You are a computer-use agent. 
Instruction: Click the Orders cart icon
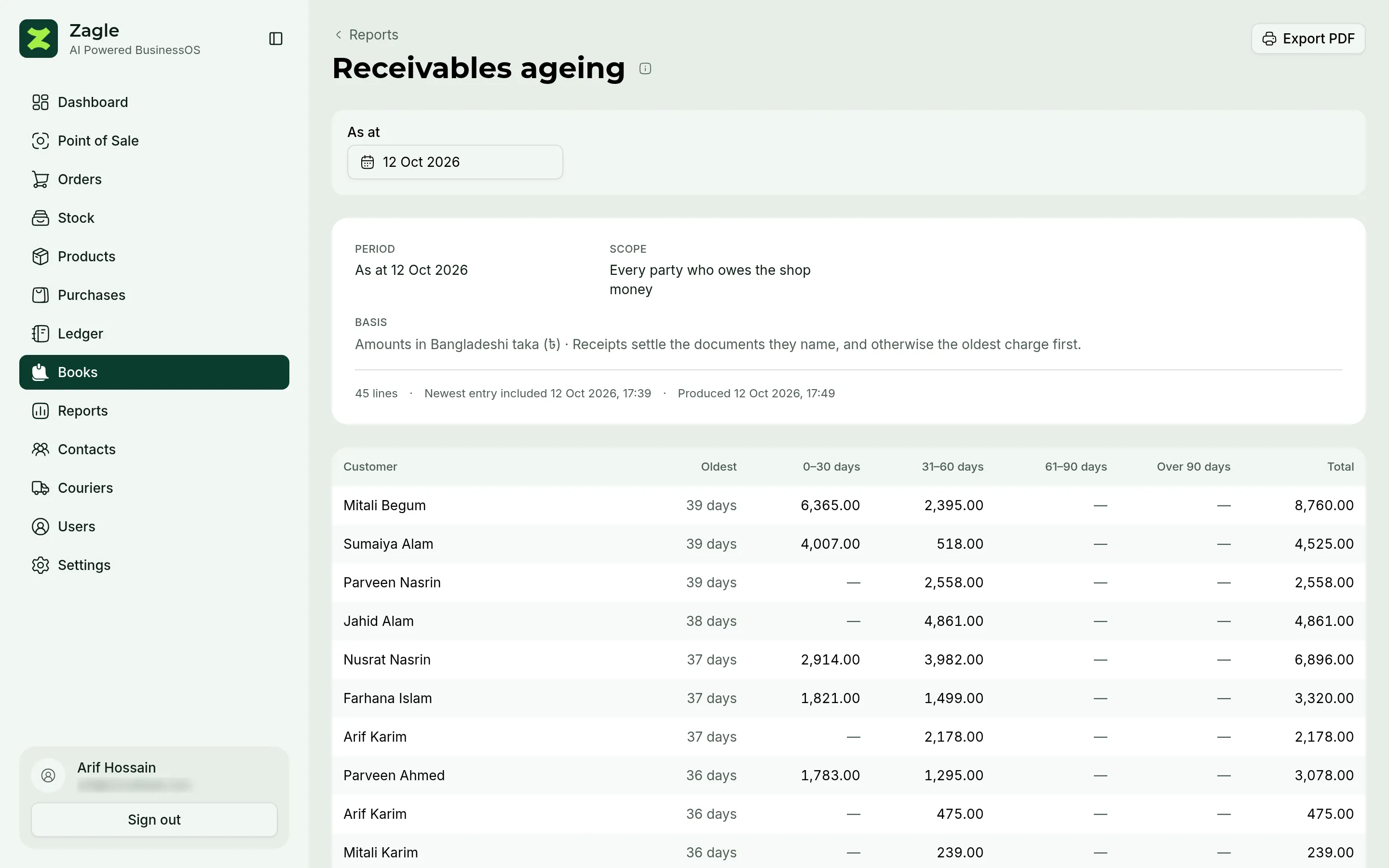pos(40,179)
